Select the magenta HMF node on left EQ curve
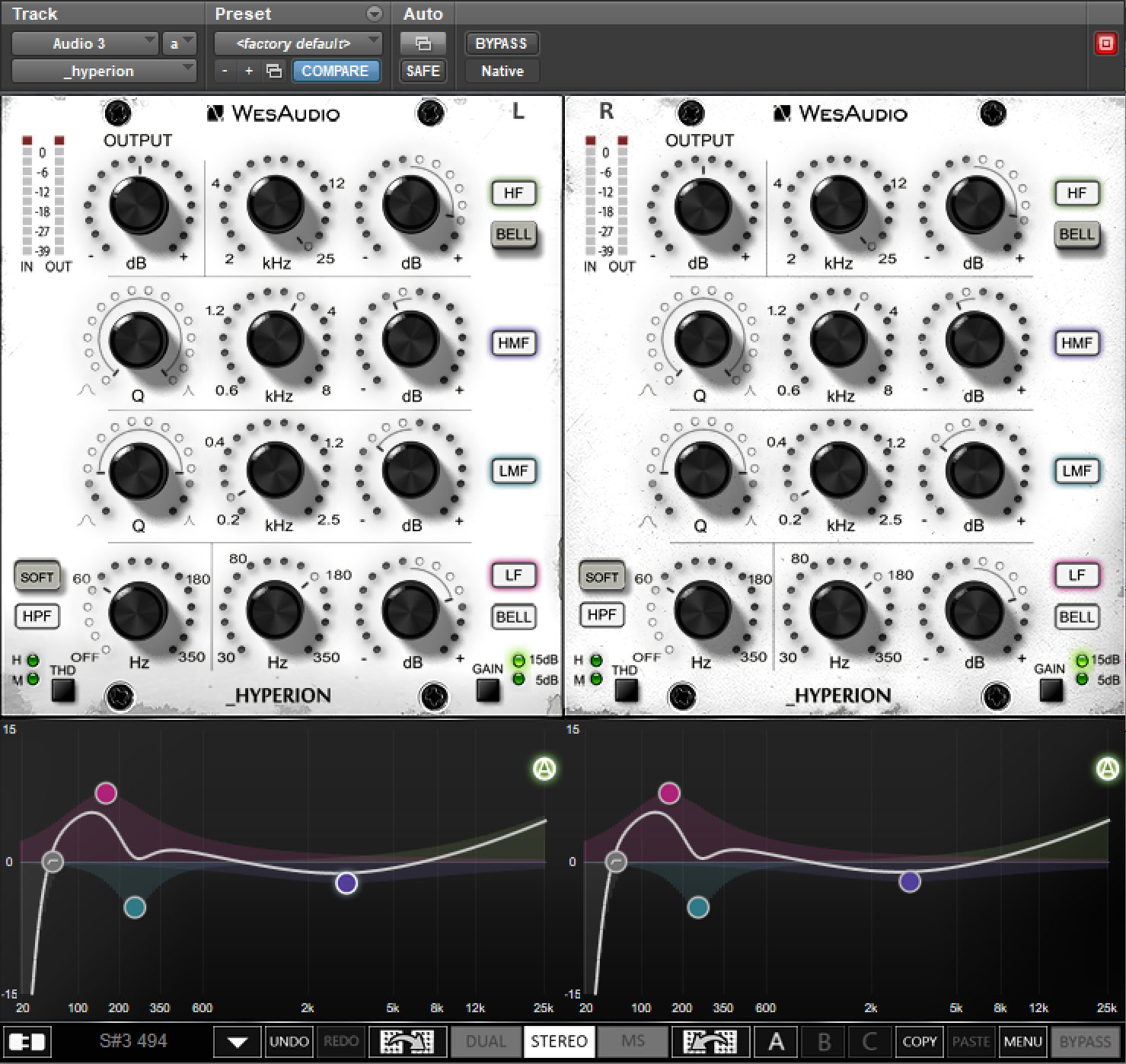The height and width of the screenshot is (1064, 1126). pos(106,793)
